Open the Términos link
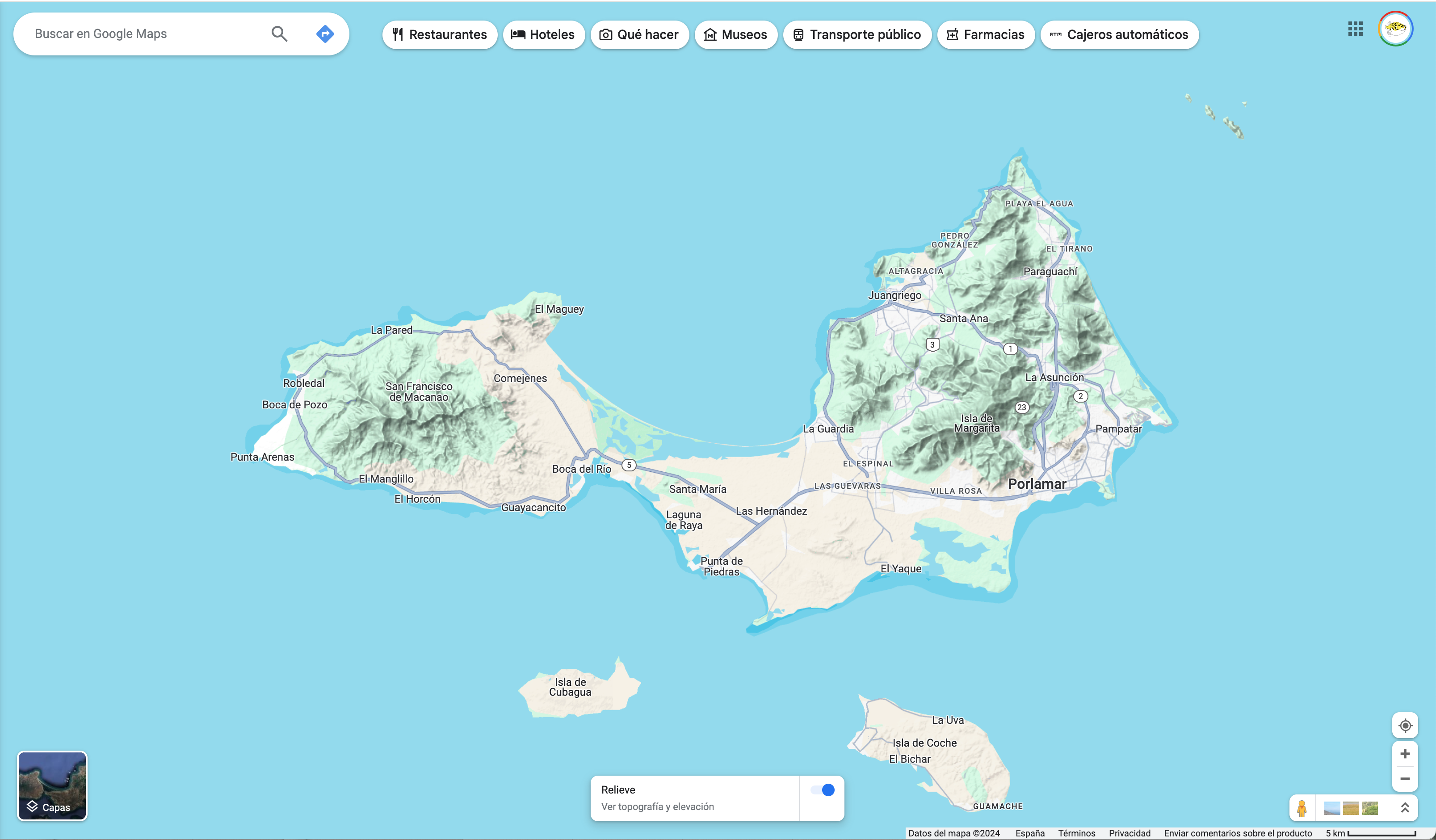The image size is (1436, 840). (1076, 833)
